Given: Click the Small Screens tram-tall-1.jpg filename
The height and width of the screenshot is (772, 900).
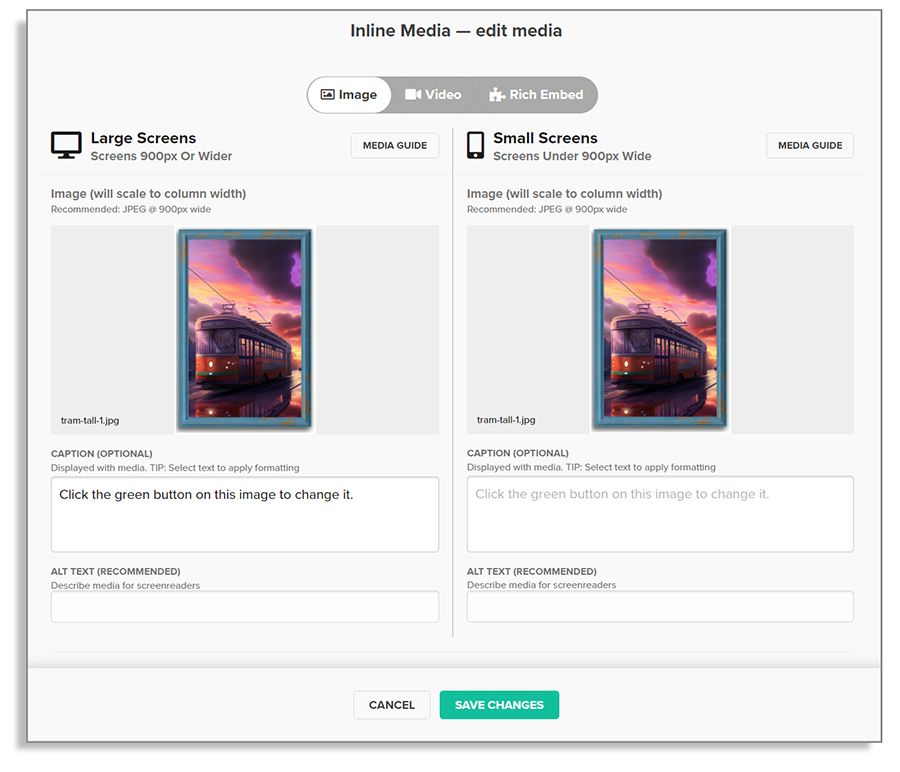Looking at the screenshot, I should (506, 420).
